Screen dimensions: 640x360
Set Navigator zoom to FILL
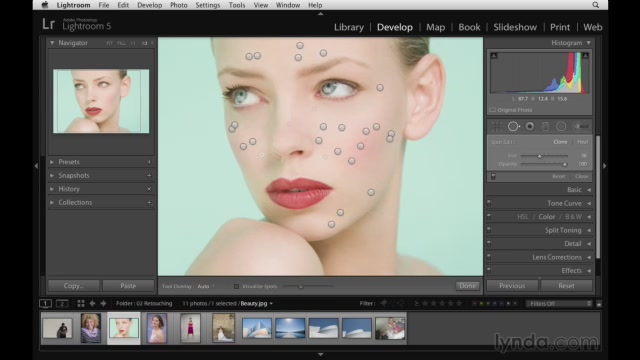pos(121,43)
